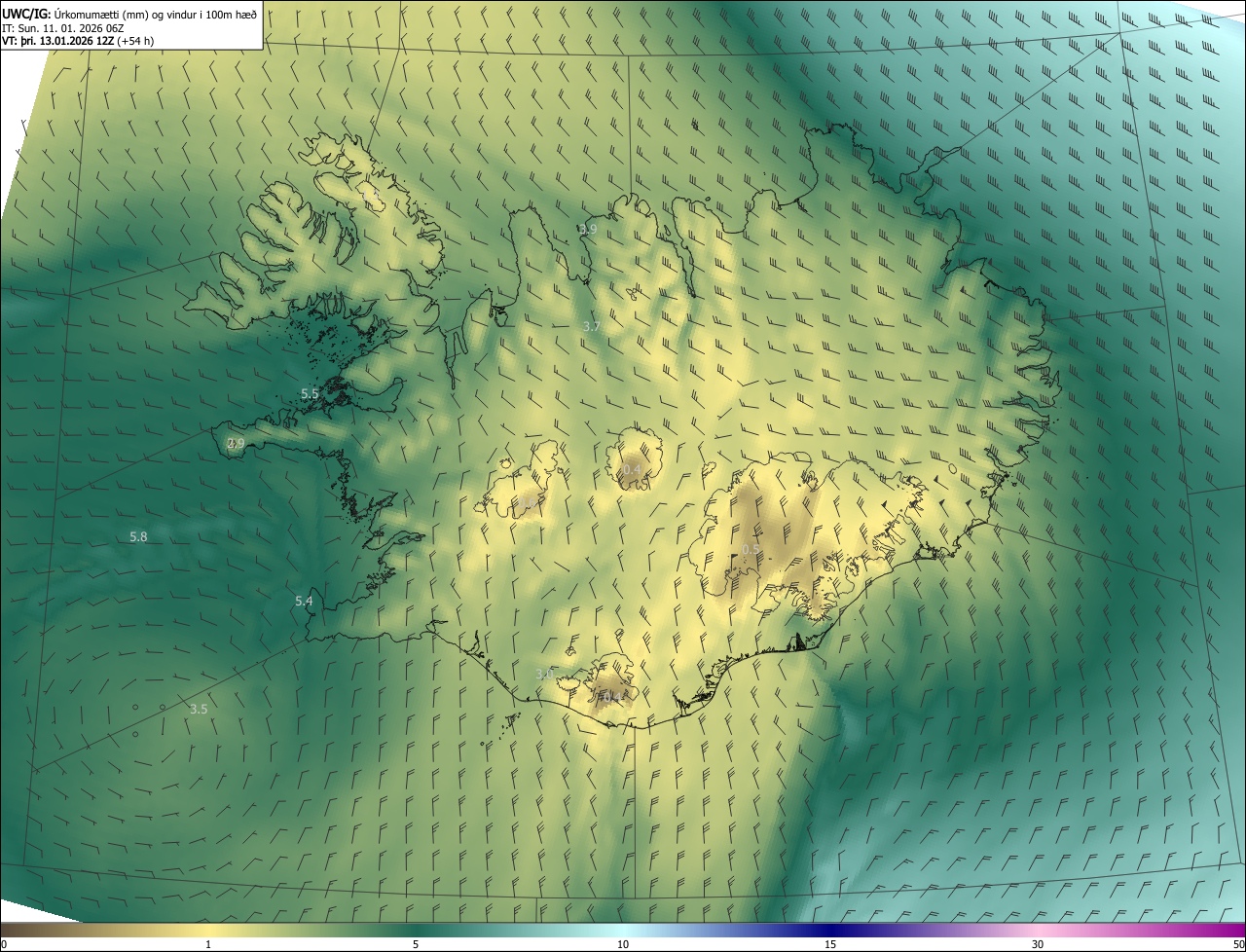Click the 5.5 value label near Breiðafjörður
This screenshot has height=952, width=1246.
pyautogui.click(x=310, y=394)
